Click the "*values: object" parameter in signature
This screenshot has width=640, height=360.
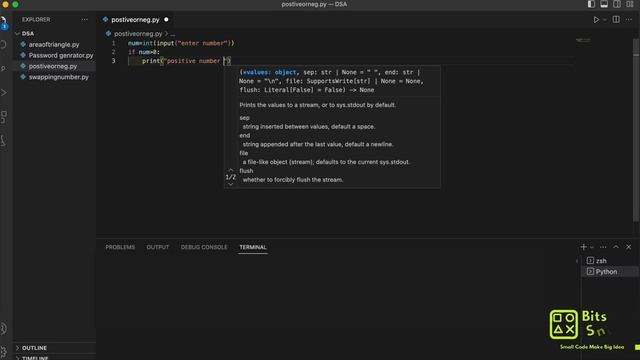(269, 72)
